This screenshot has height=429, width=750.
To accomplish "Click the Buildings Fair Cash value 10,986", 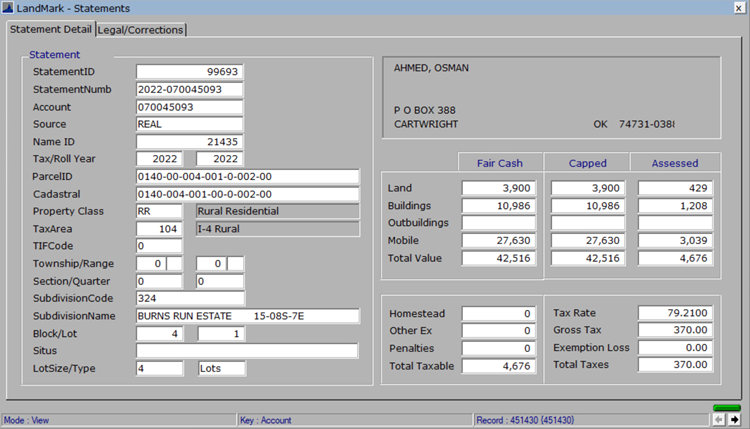I will pos(498,206).
